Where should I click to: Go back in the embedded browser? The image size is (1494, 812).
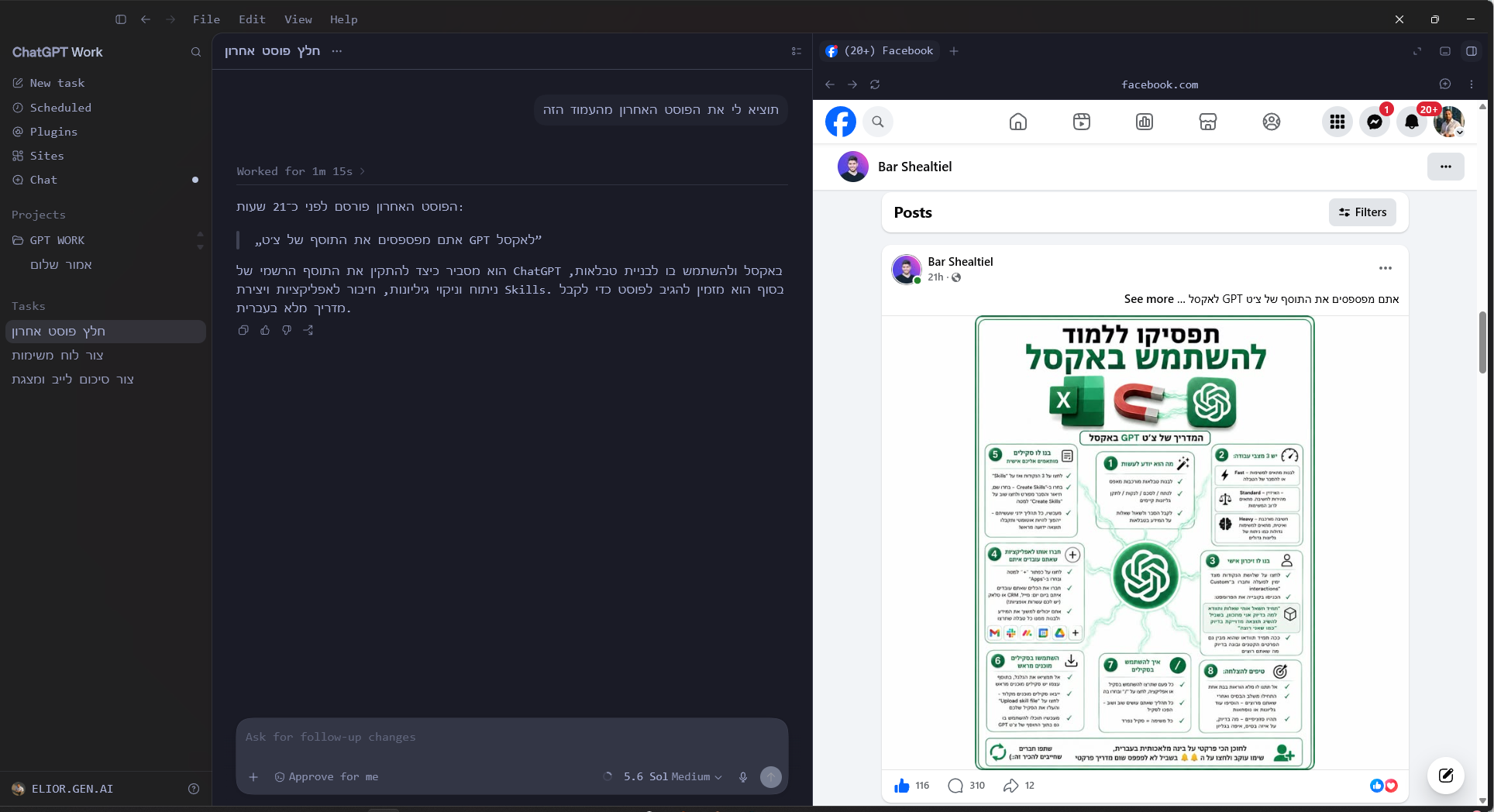click(830, 84)
